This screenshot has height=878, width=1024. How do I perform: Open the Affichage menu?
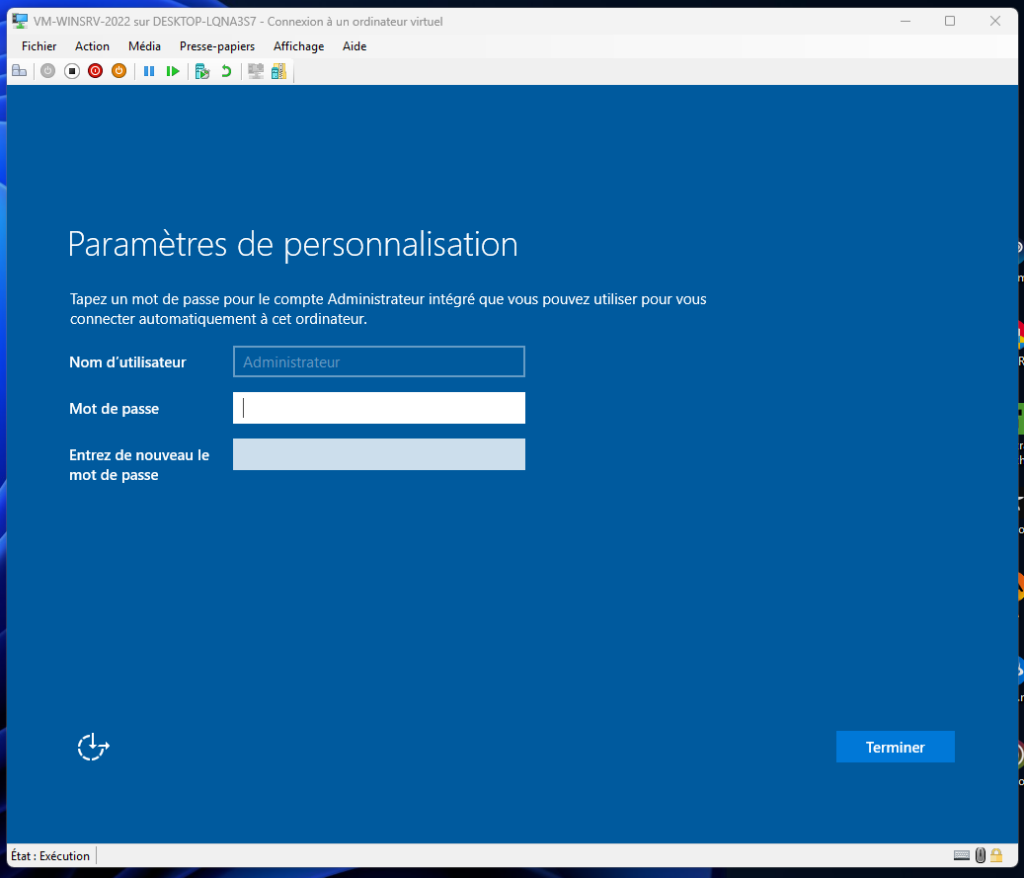click(x=298, y=46)
